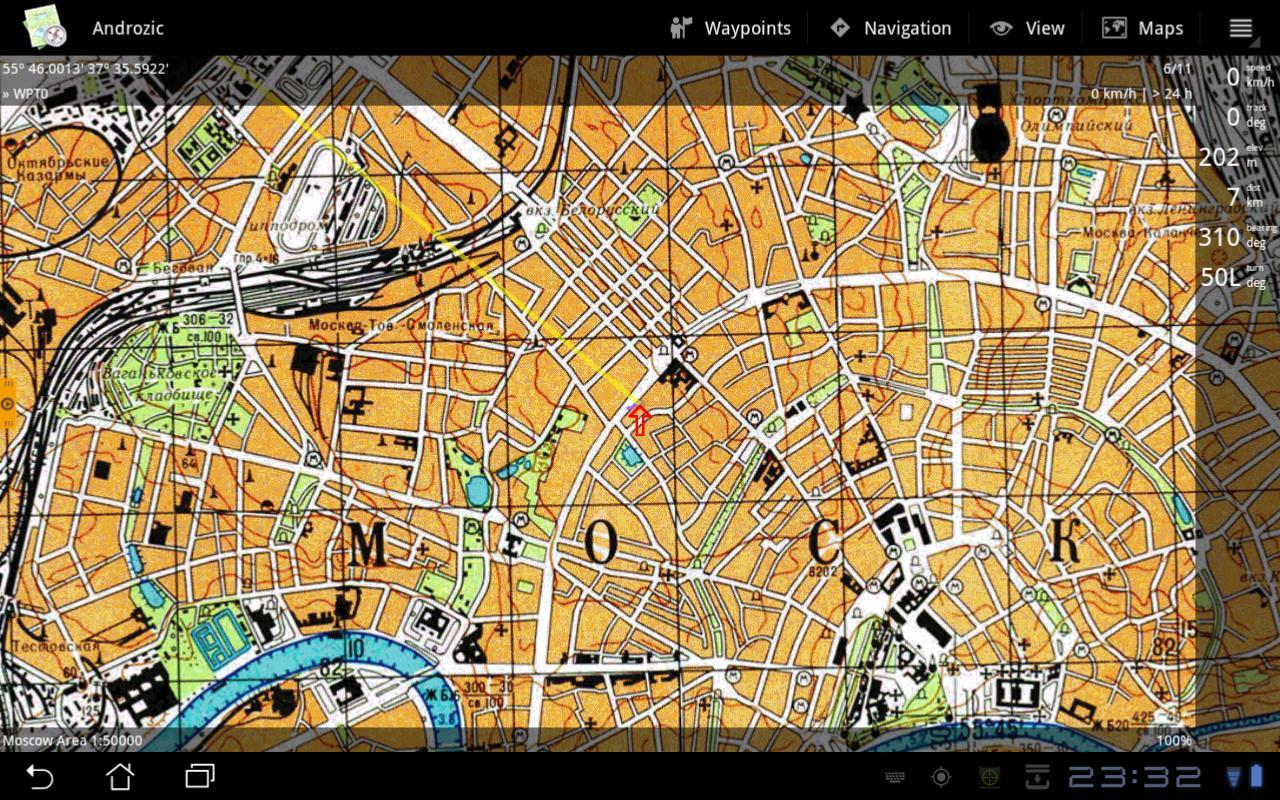Tap the Android home button

[120, 776]
